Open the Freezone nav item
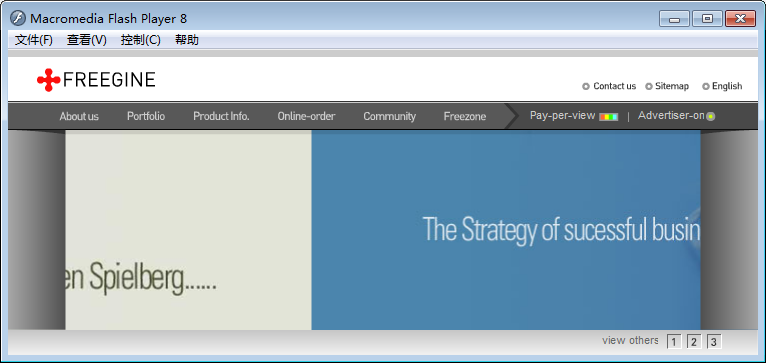This screenshot has width=766, height=363. 465,116
